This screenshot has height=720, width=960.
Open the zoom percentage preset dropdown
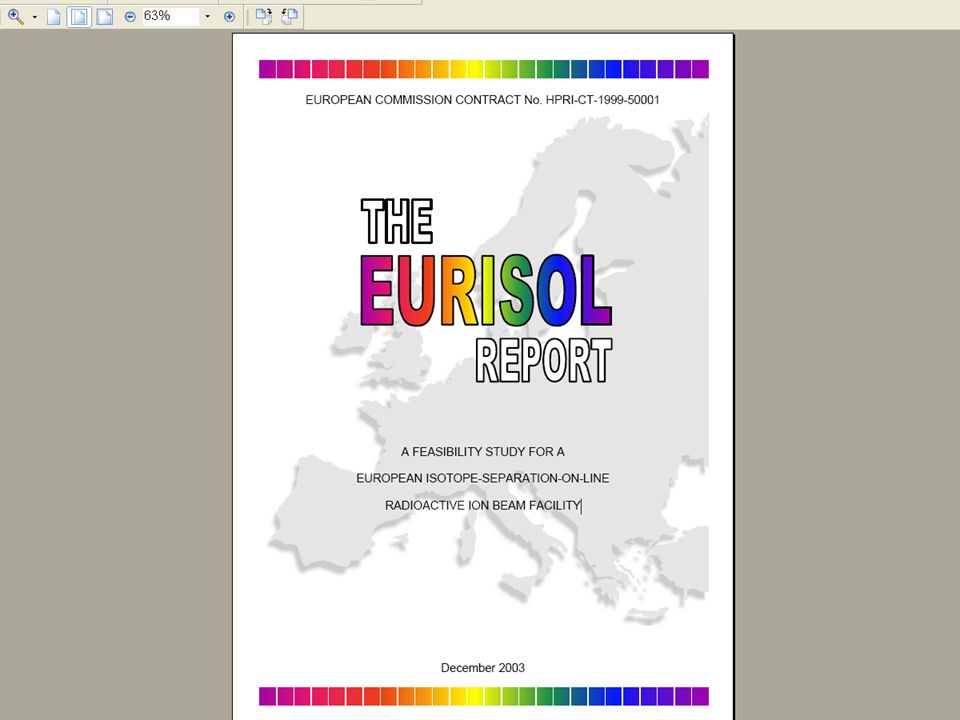click(208, 17)
